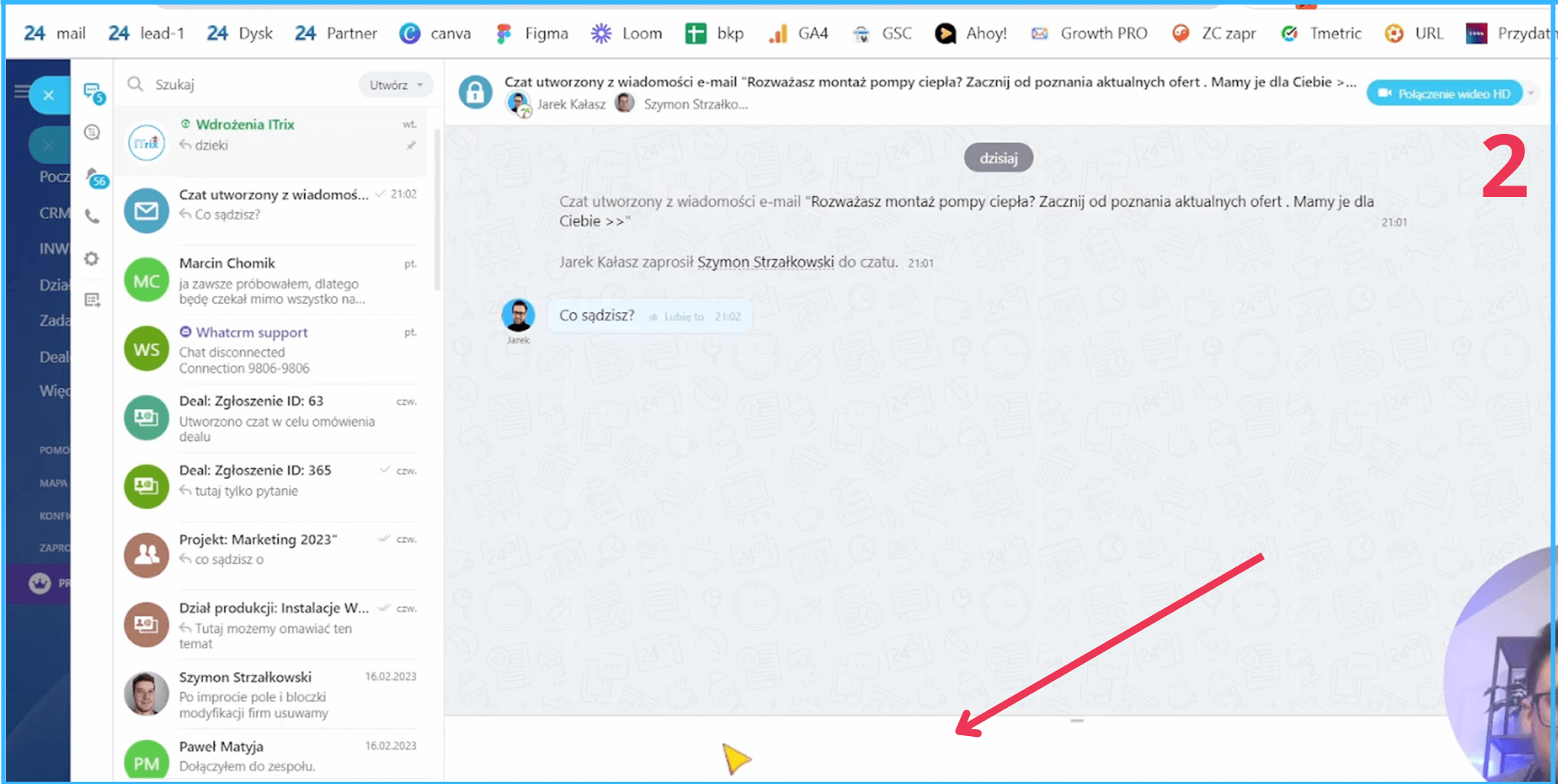Click the phone calls icon in sidebar

click(x=92, y=217)
